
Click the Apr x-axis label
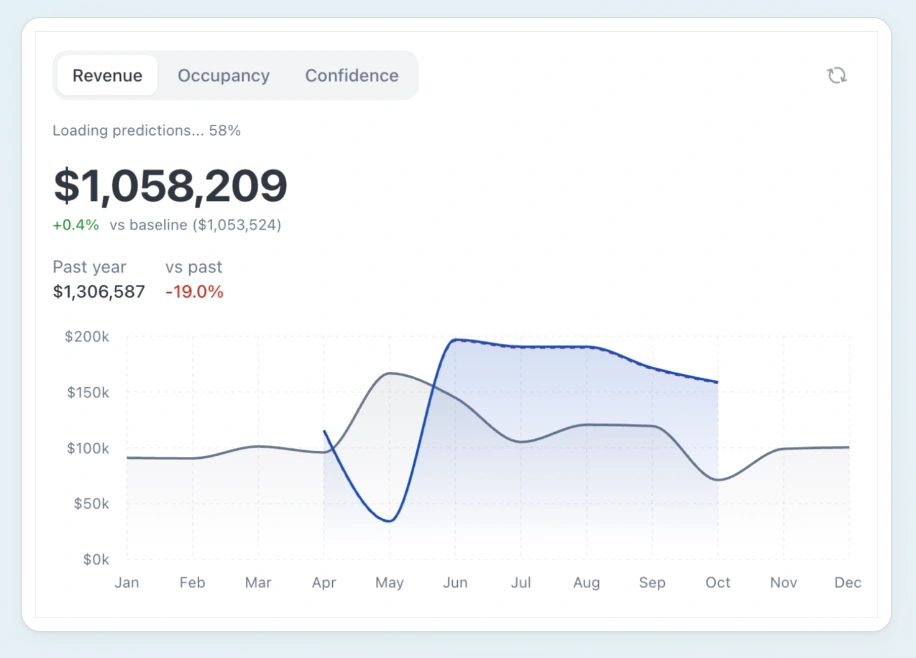(324, 583)
